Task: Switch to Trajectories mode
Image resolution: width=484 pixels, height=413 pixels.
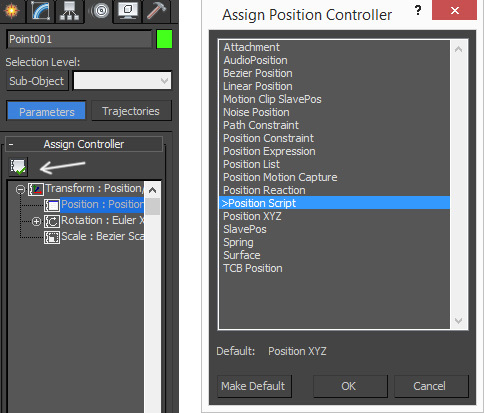Action: click(131, 111)
